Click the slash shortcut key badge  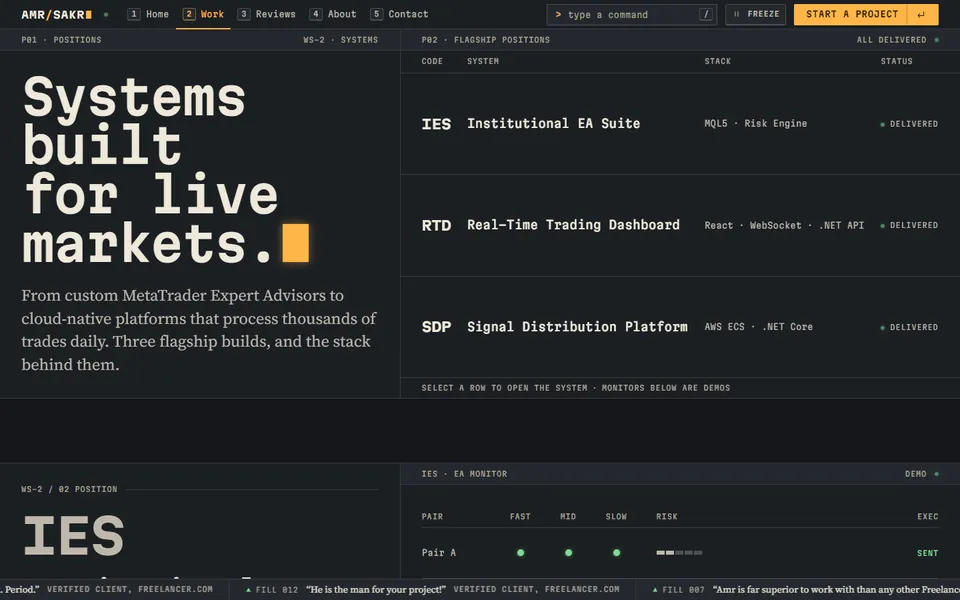click(706, 14)
